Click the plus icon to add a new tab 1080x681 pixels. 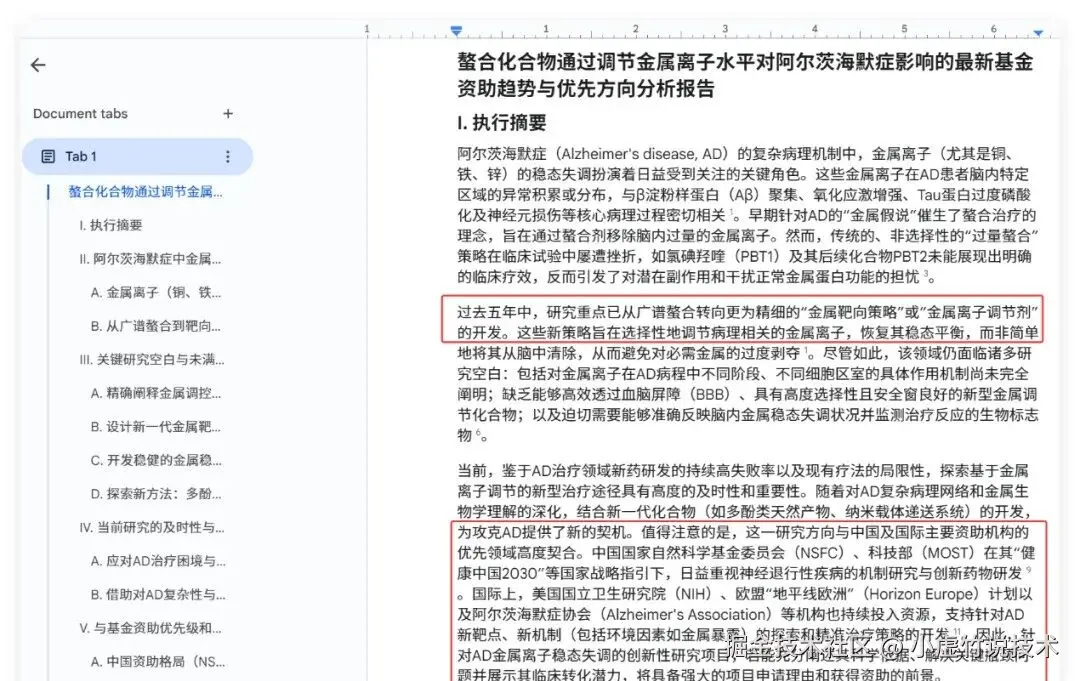click(x=228, y=113)
